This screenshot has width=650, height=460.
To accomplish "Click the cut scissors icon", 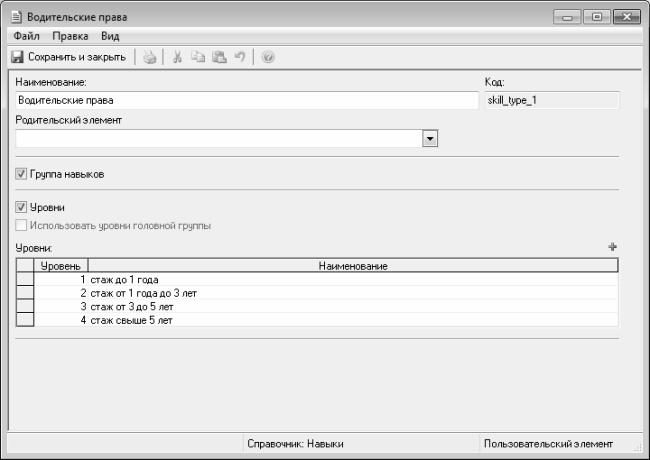I will click(x=177, y=58).
